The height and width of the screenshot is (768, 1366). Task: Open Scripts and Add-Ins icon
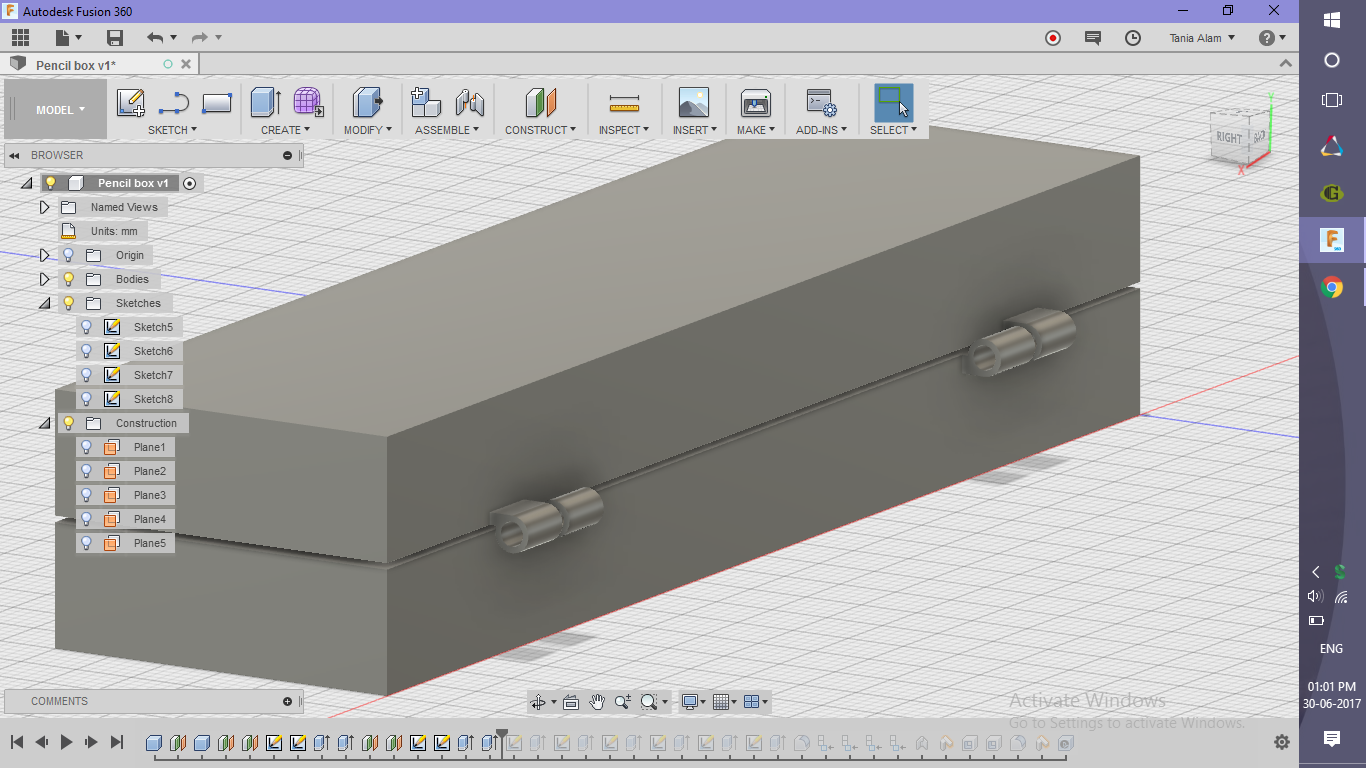tap(821, 102)
